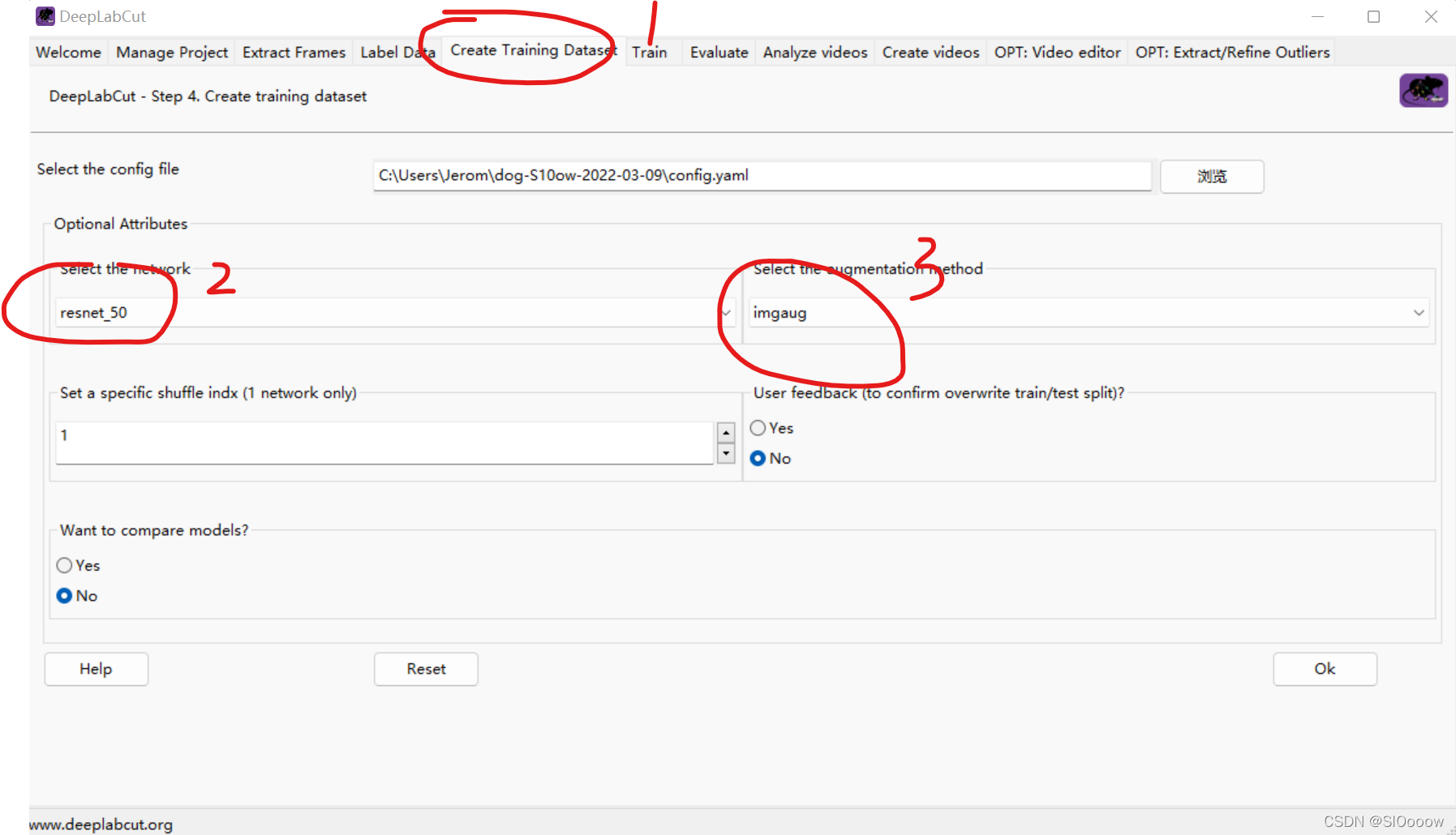Click the Reset button
This screenshot has width=1456, height=835.
pyautogui.click(x=426, y=669)
